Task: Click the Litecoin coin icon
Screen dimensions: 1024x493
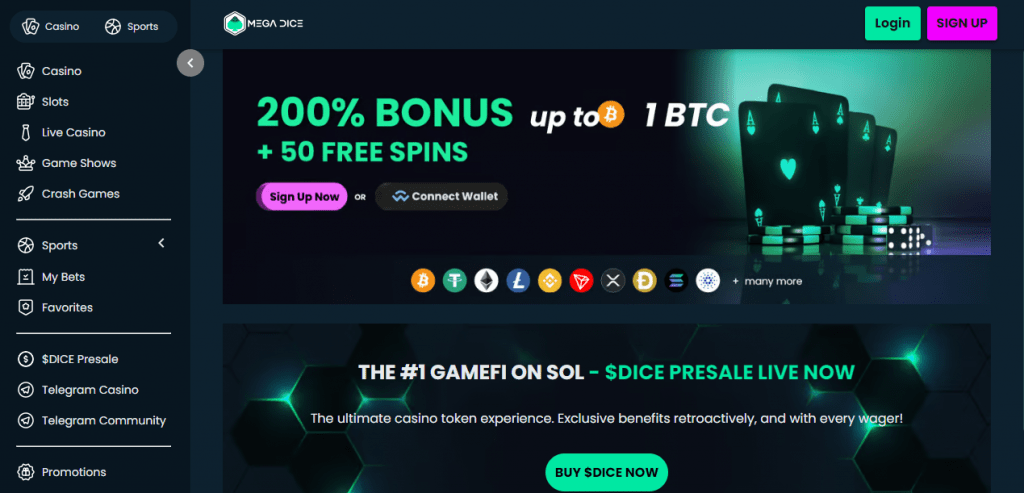Action: point(518,281)
